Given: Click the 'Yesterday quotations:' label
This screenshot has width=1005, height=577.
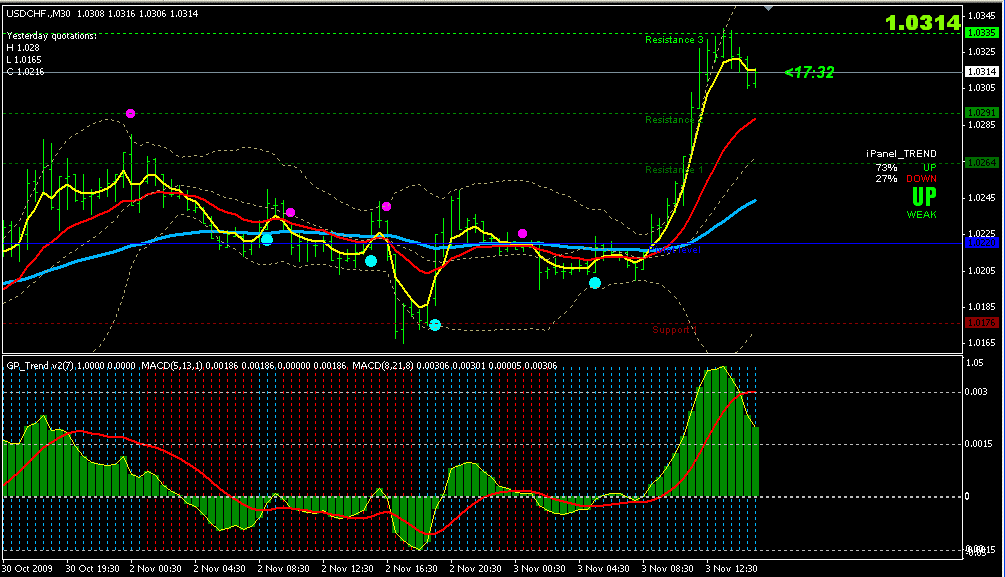Looking at the screenshot, I should [52, 36].
